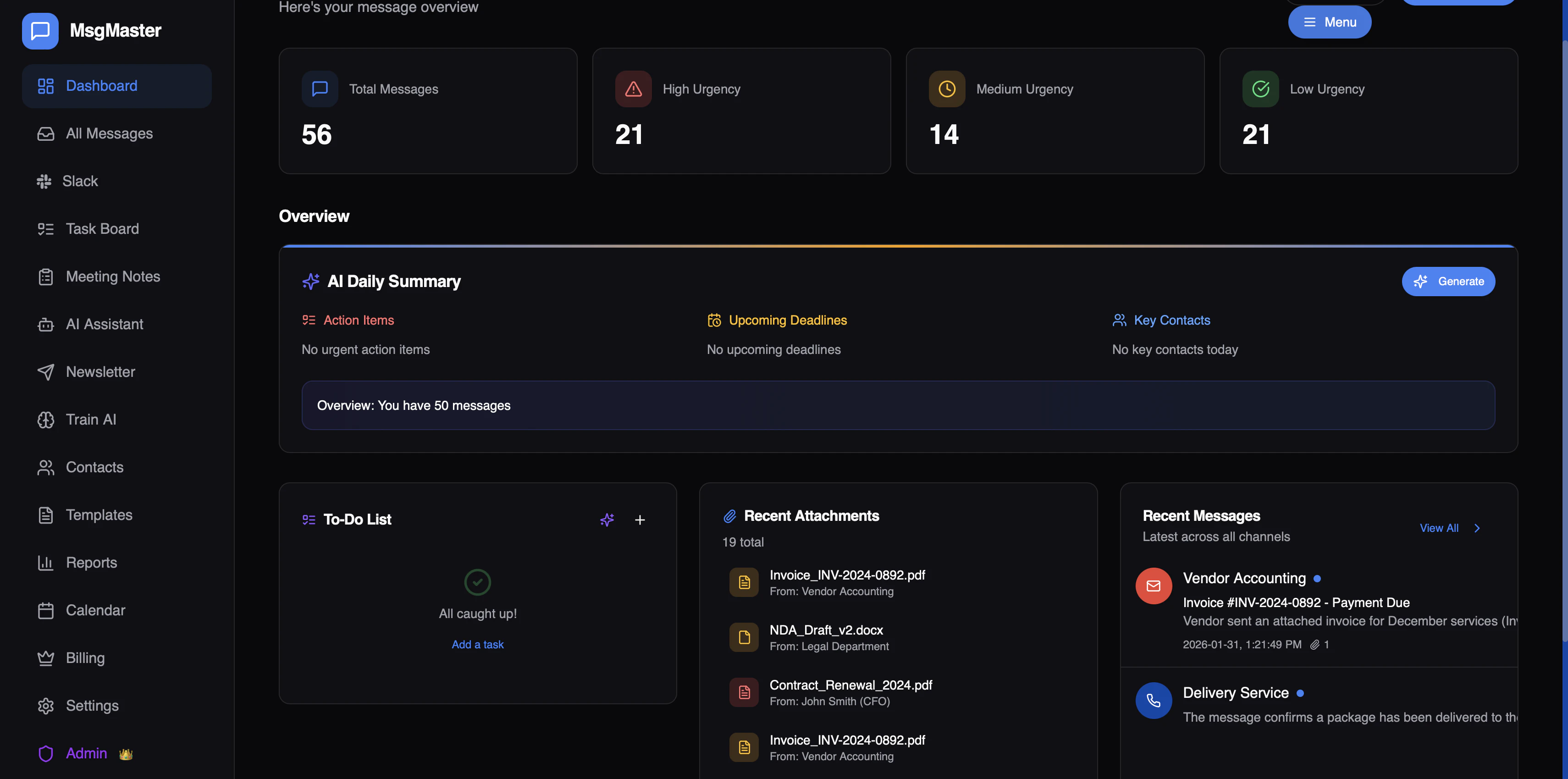Click the plus icon to add a todo

[x=640, y=520]
